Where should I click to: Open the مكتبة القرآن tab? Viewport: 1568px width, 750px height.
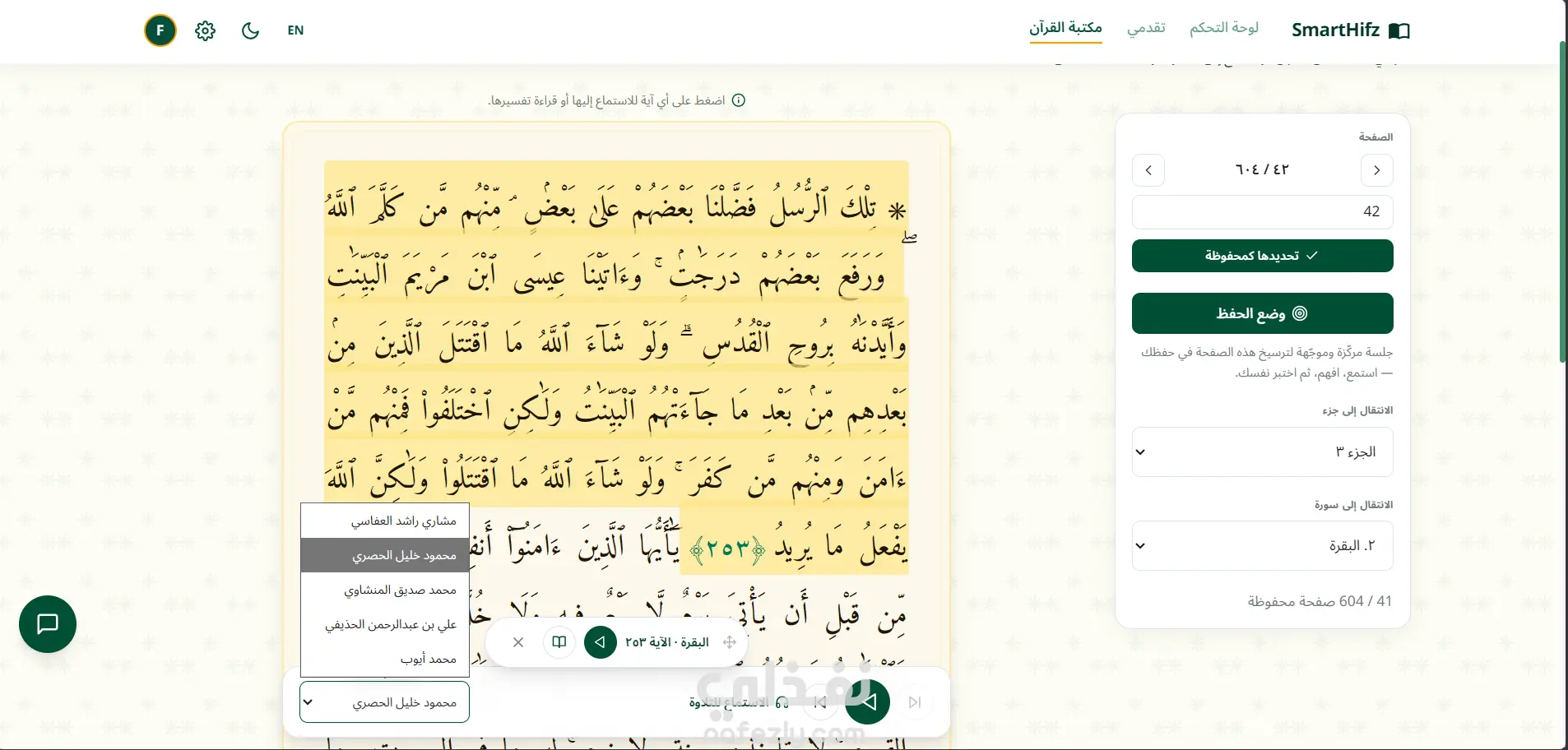(1065, 28)
